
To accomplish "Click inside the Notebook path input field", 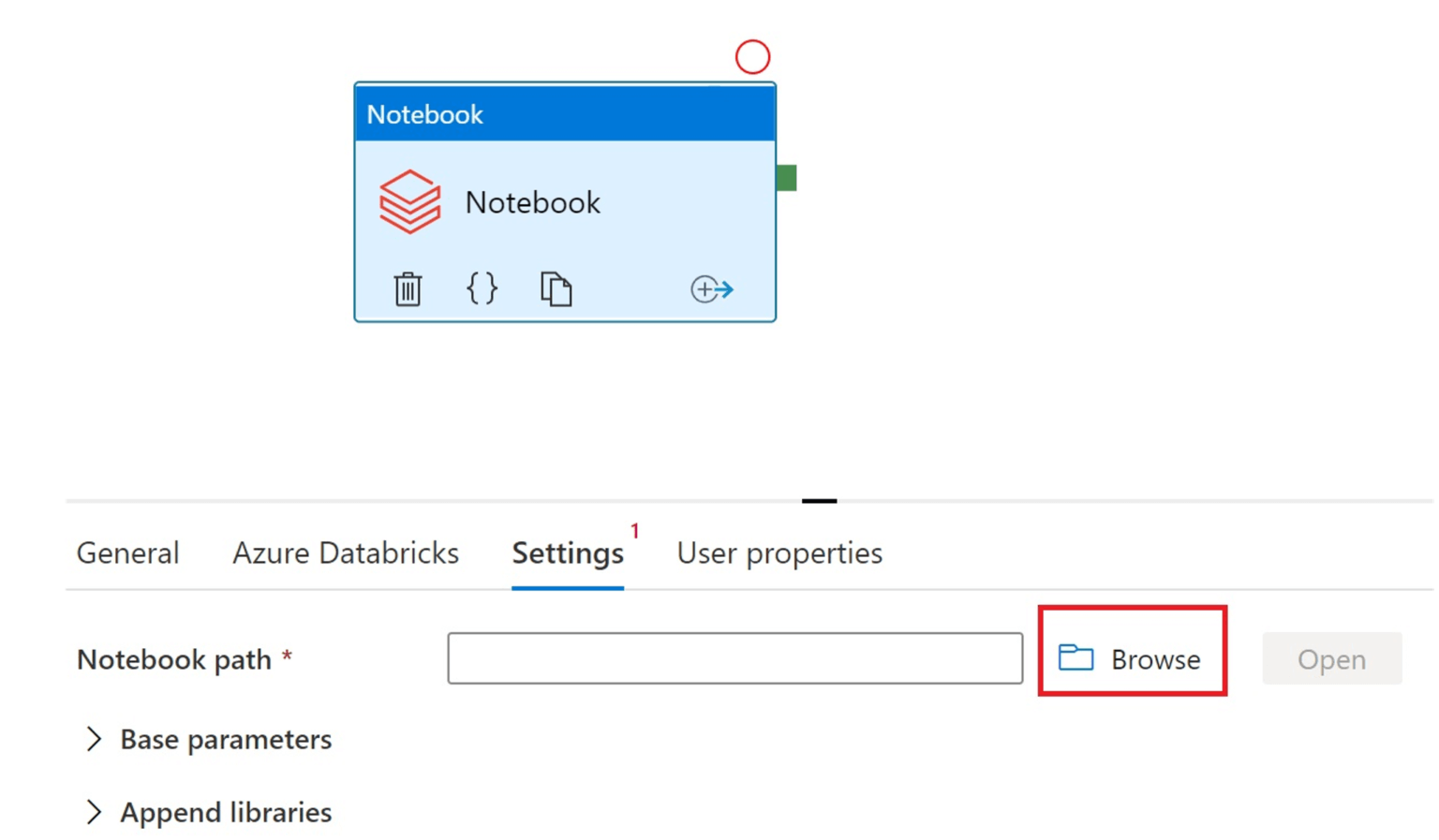I will [735, 658].
